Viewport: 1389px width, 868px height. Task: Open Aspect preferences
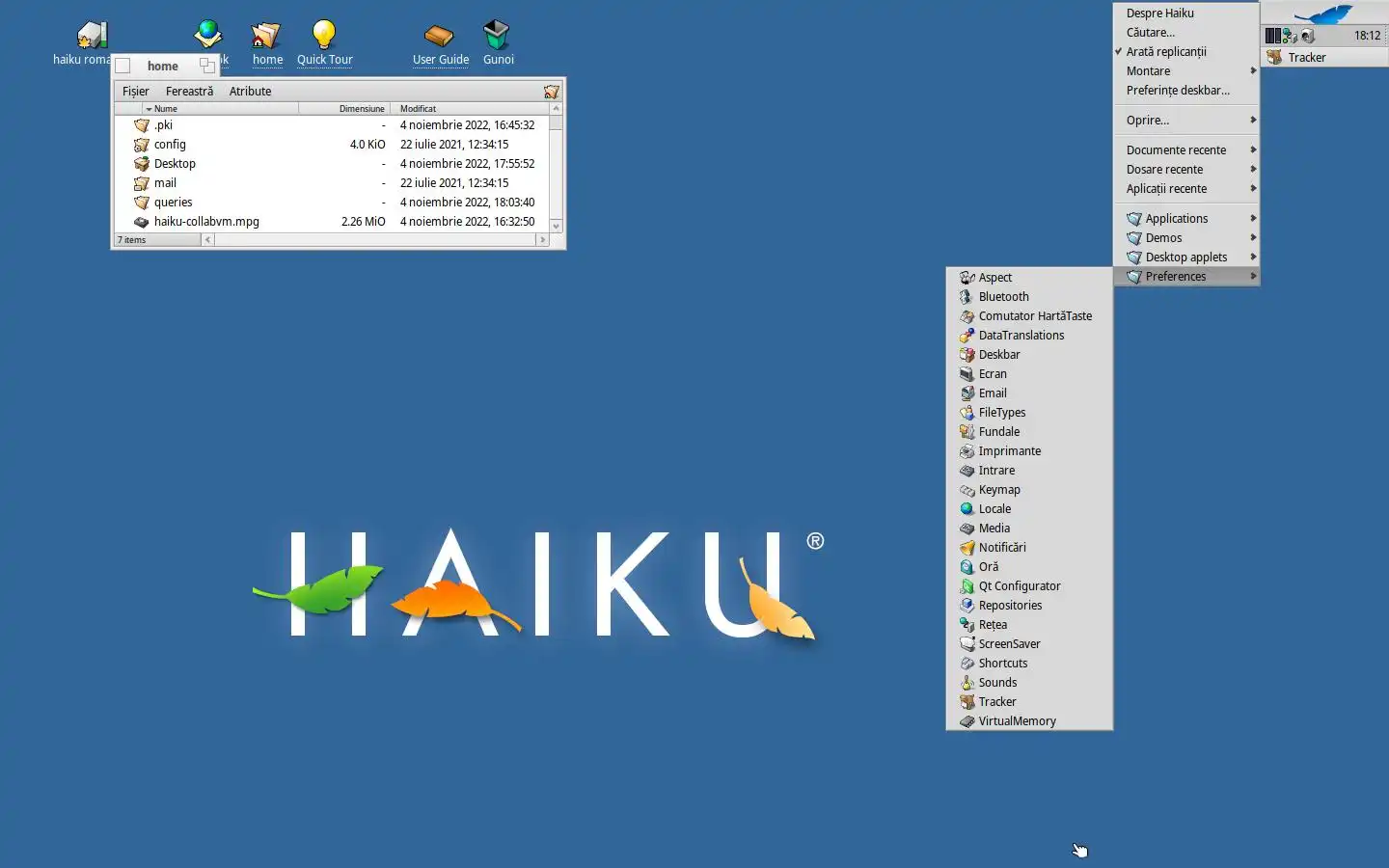(x=1029, y=278)
